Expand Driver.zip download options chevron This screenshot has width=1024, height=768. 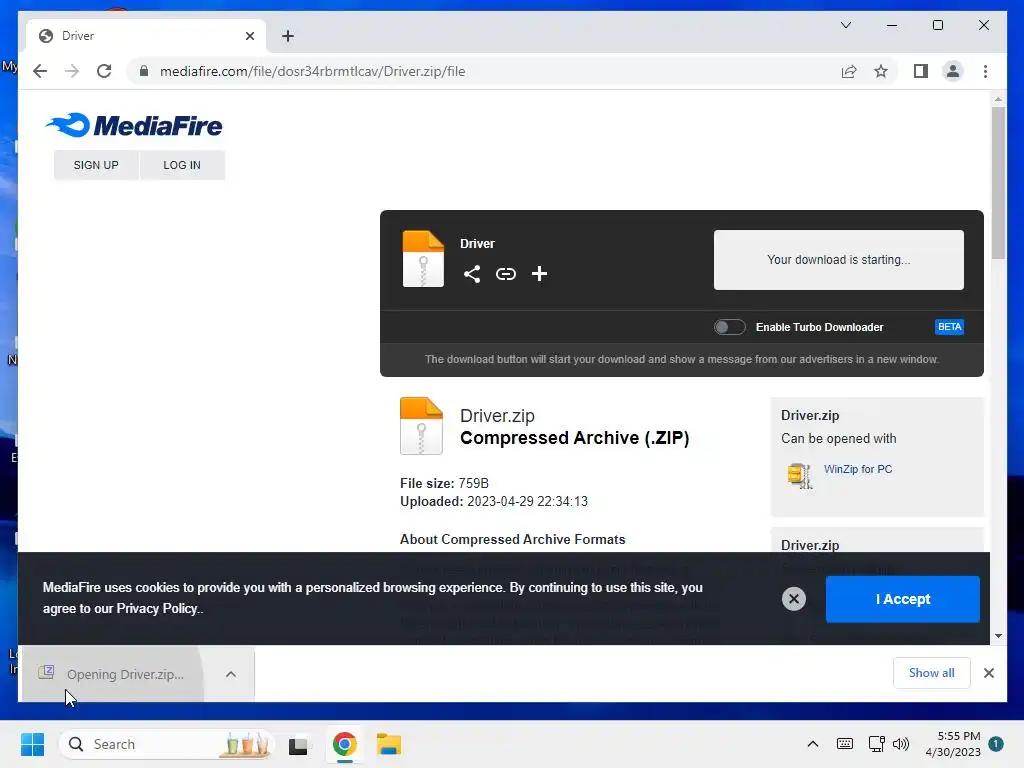point(231,674)
